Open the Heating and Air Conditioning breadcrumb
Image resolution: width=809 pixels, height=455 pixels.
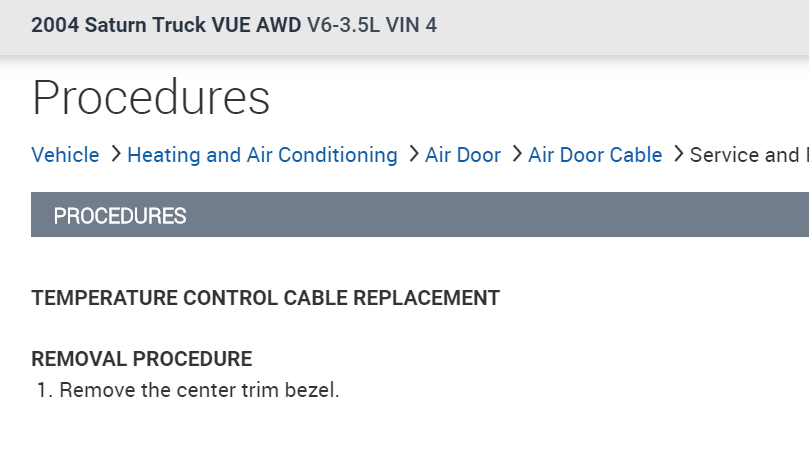click(x=262, y=155)
